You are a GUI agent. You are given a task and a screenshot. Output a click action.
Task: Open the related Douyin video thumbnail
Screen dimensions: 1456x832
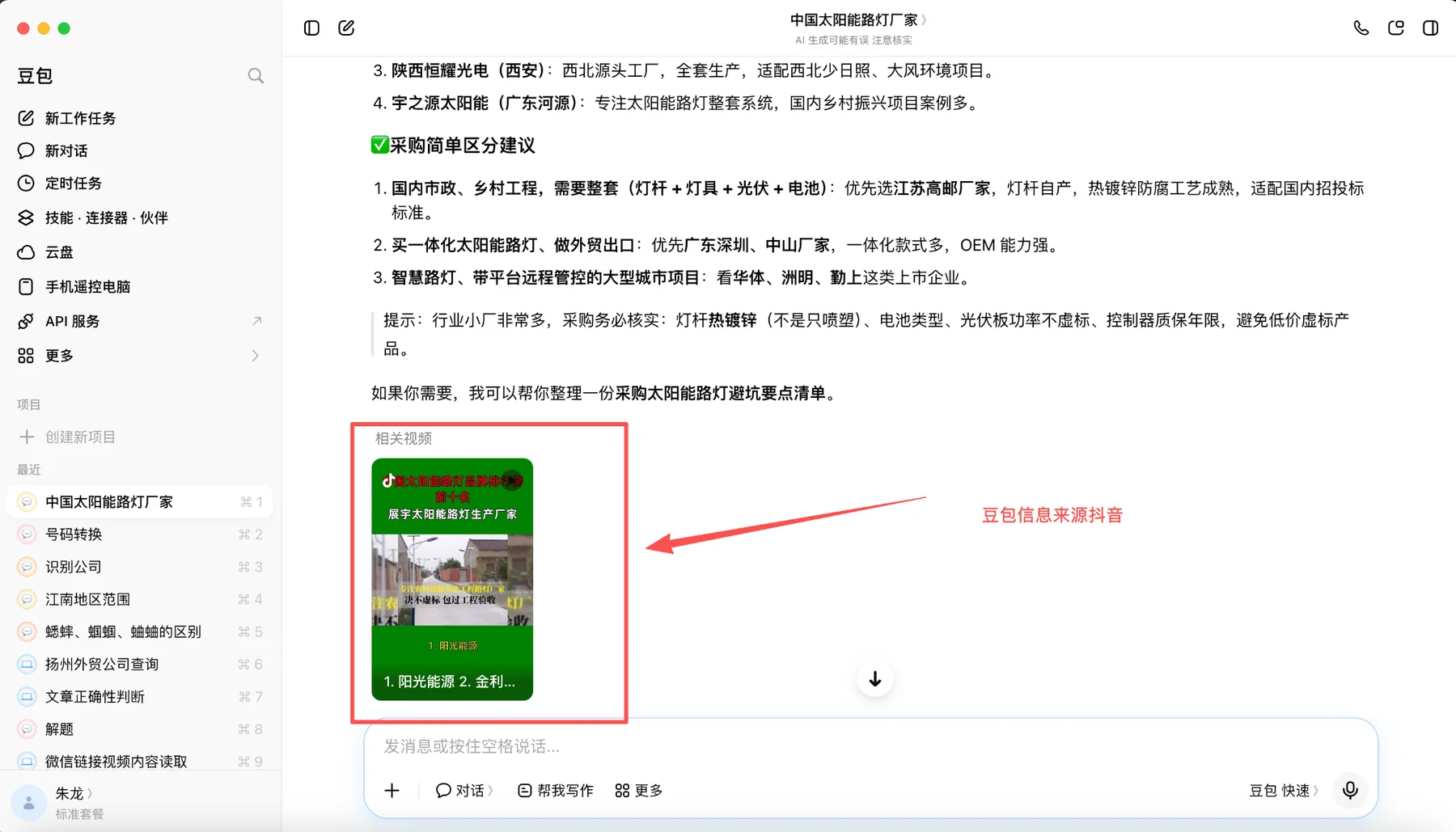coord(452,579)
